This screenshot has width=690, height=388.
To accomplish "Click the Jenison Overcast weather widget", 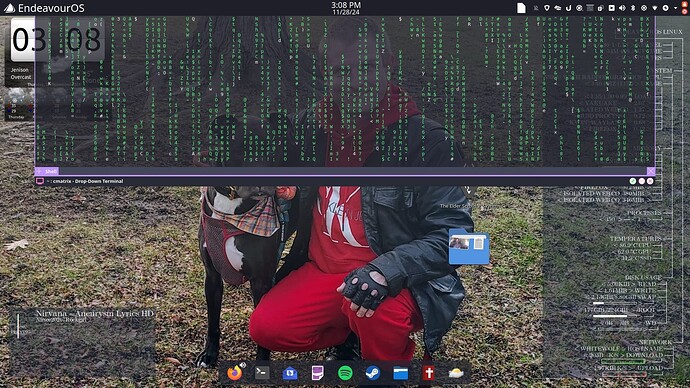I will tap(20, 73).
